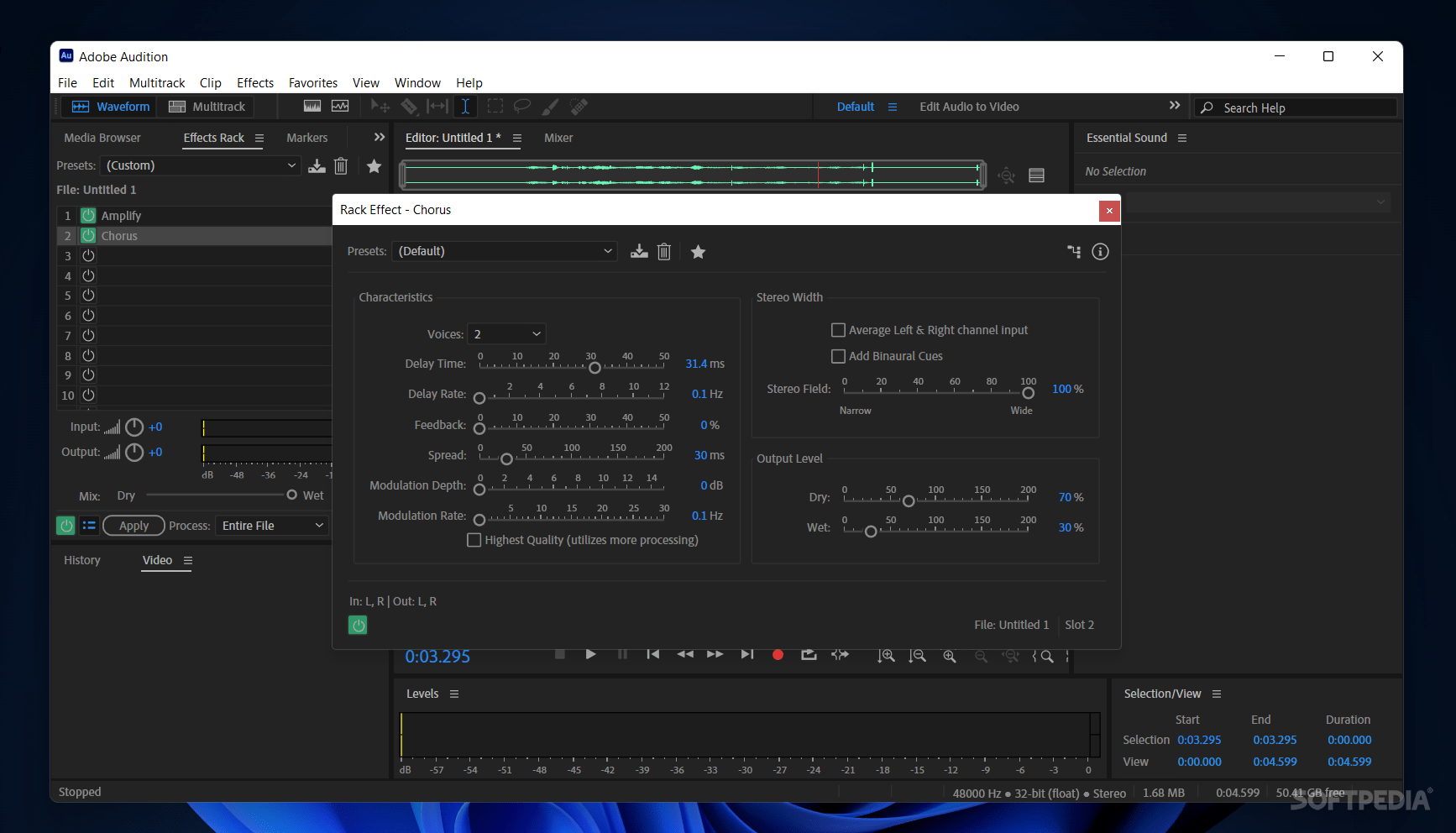This screenshot has width=1456, height=833.
Task: Adjust the Stereo Field slider handle
Action: [1028, 393]
